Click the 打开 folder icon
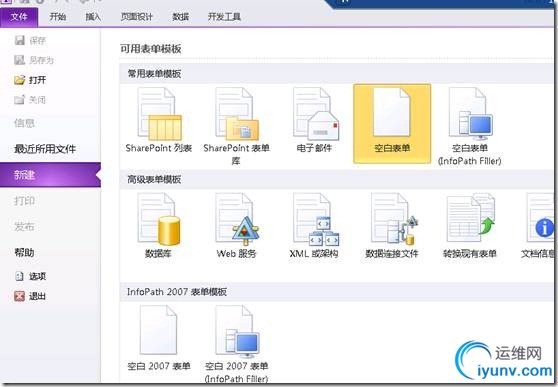 click(20, 80)
